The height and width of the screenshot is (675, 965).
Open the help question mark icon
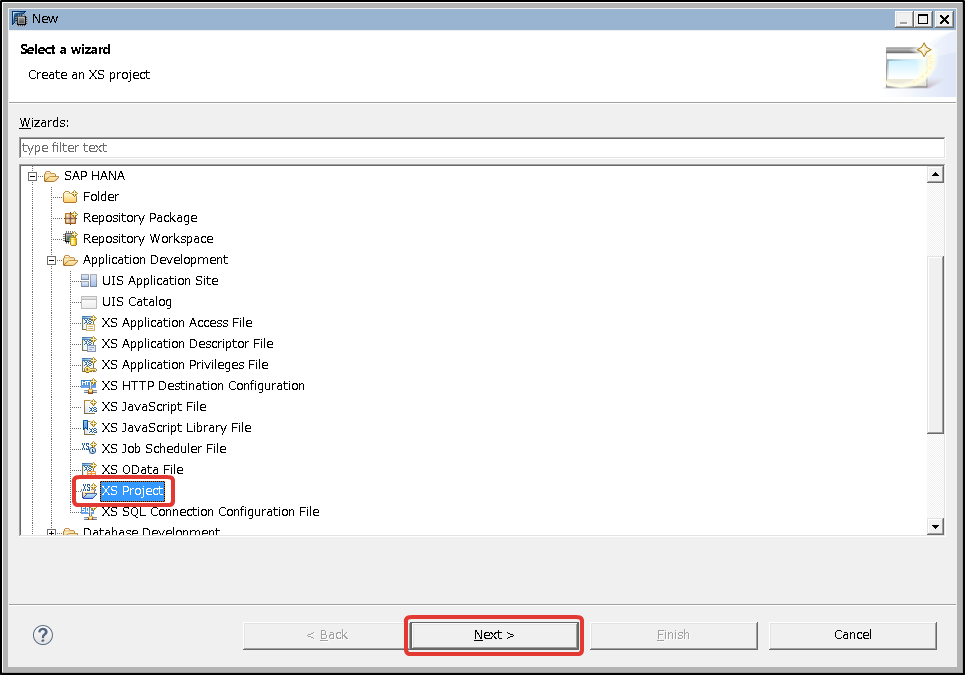[x=42, y=635]
